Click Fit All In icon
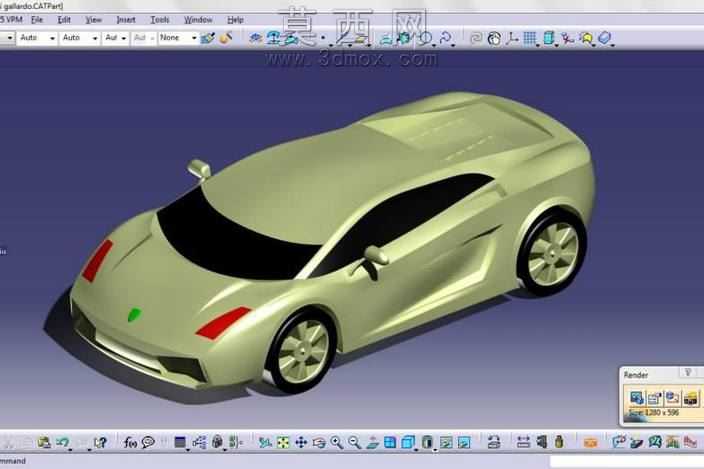Image resolution: width=704 pixels, height=469 pixels. (x=283, y=443)
